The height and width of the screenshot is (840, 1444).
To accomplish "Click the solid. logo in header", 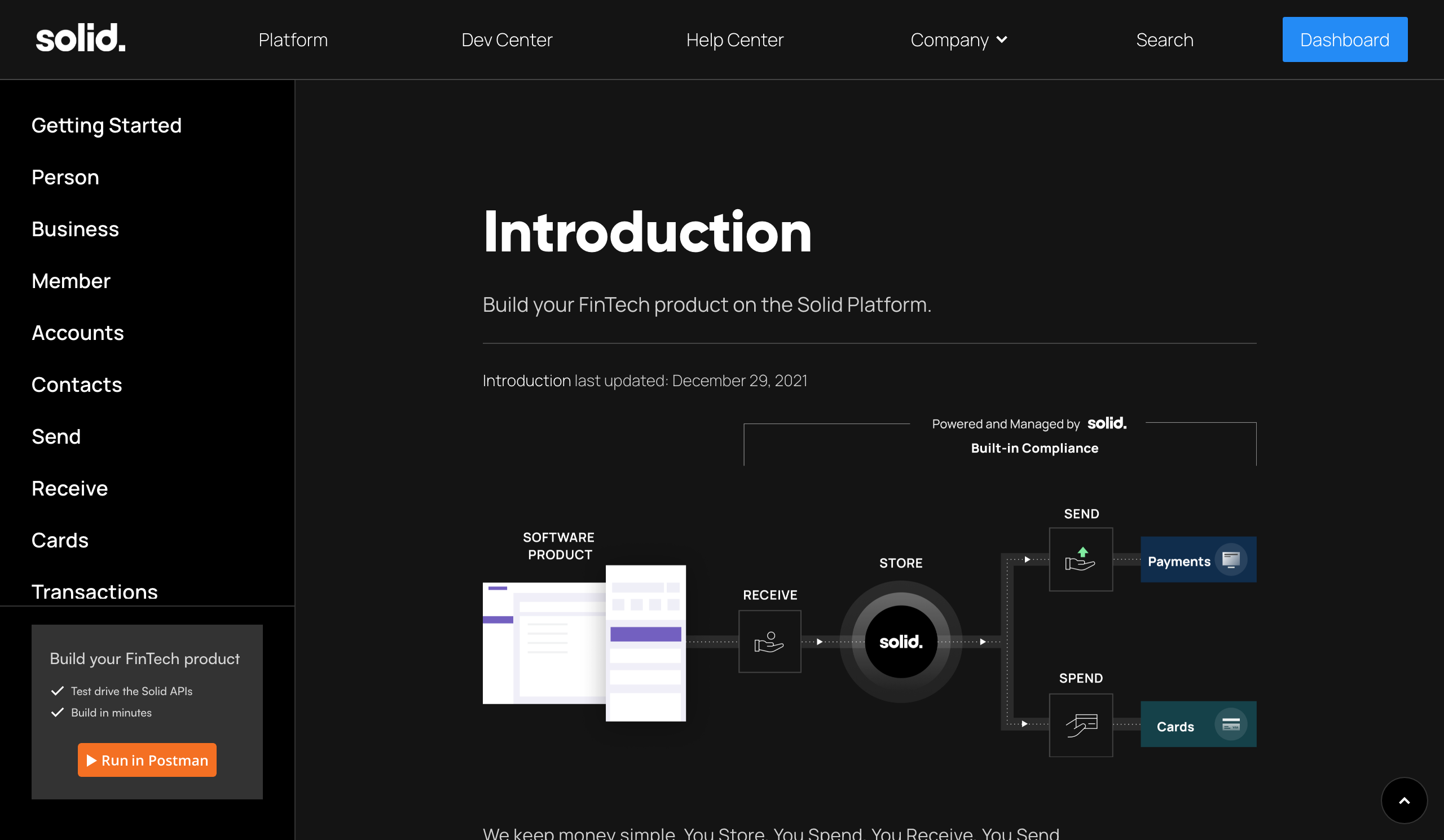I will [x=81, y=38].
